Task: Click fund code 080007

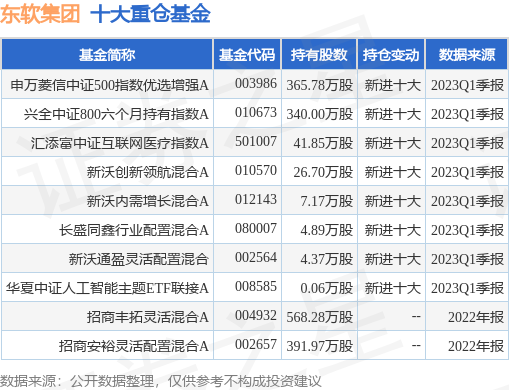Action: tap(256, 228)
